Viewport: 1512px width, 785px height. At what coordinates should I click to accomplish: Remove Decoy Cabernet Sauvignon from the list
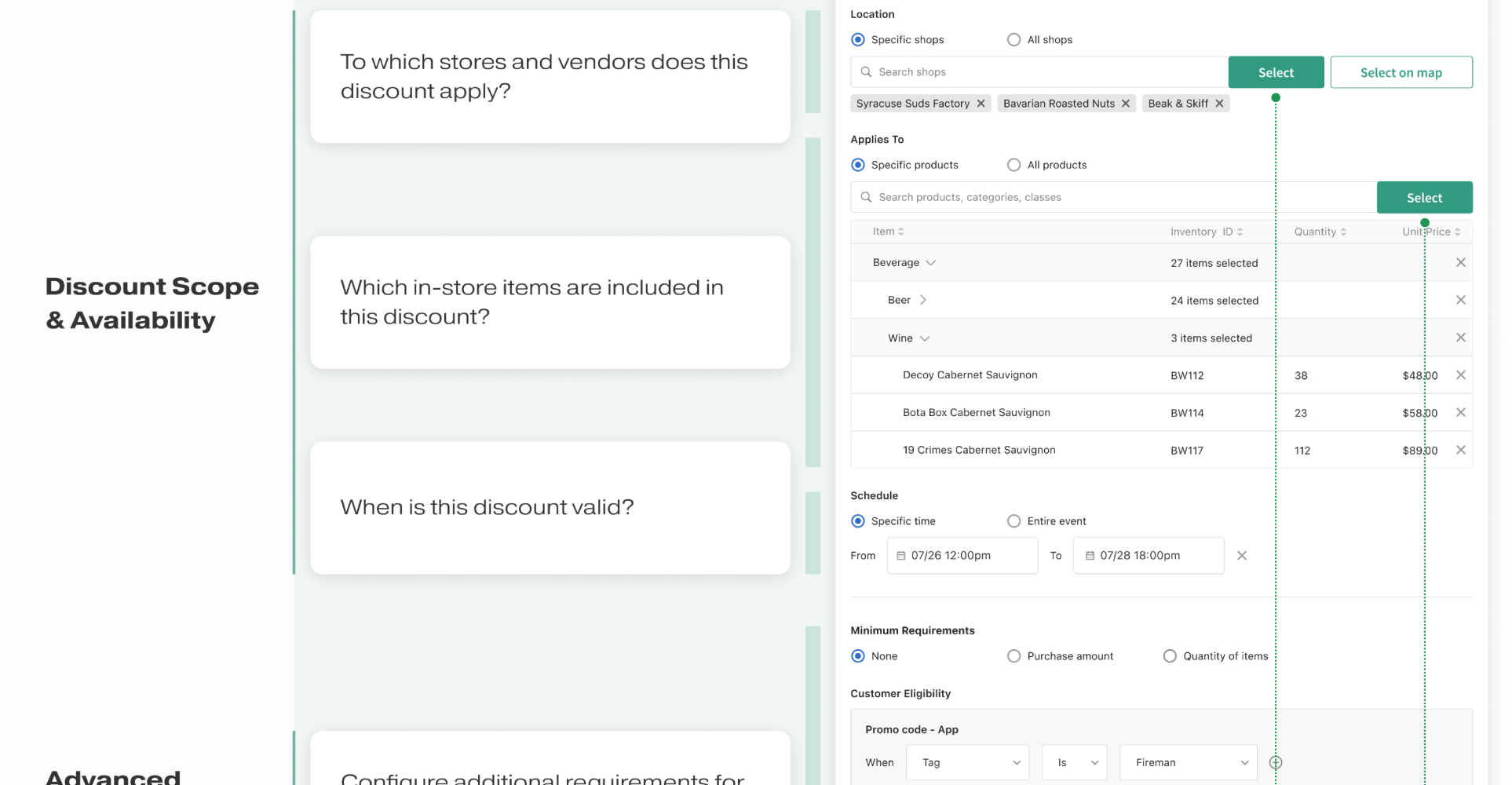coord(1460,375)
